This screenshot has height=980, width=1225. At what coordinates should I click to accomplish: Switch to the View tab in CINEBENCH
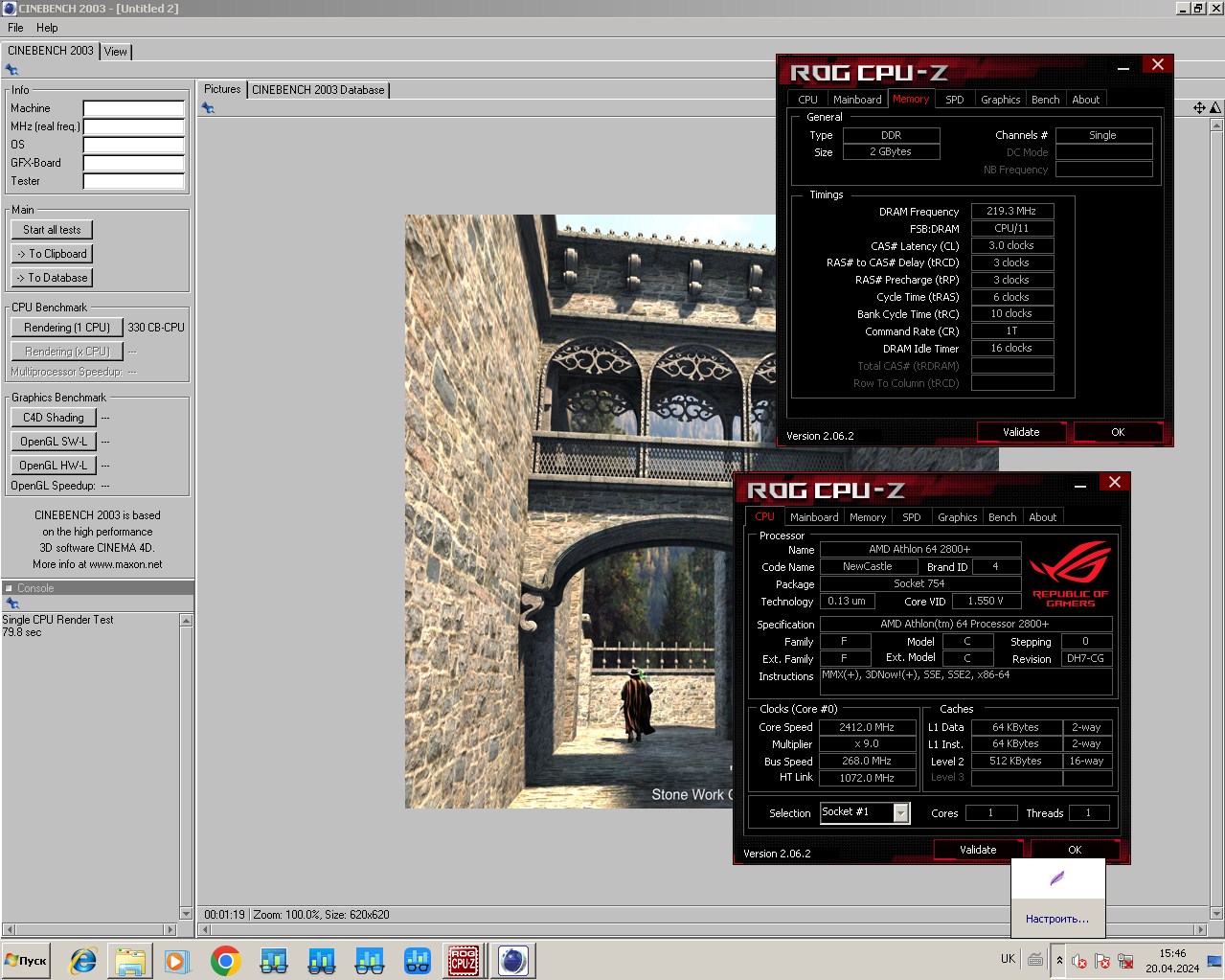pyautogui.click(x=116, y=52)
